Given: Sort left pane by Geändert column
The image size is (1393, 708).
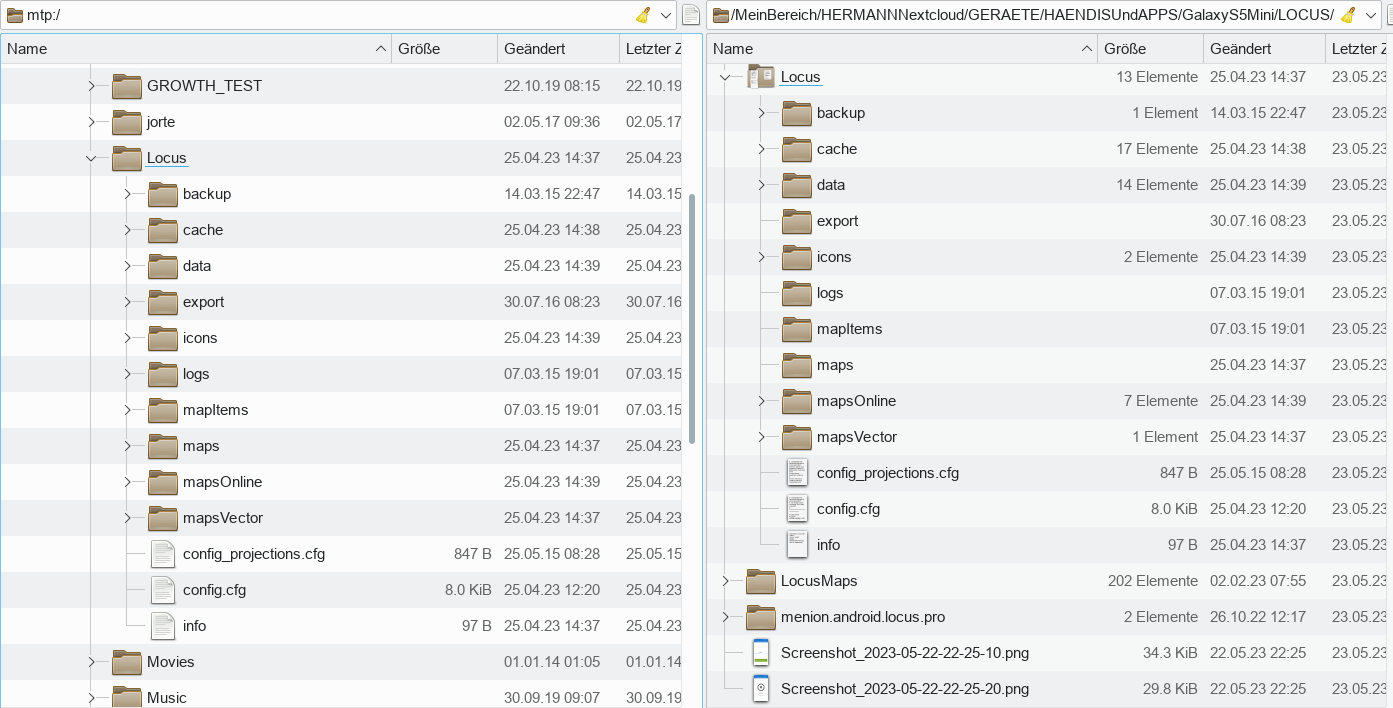Looking at the screenshot, I should pyautogui.click(x=558, y=48).
